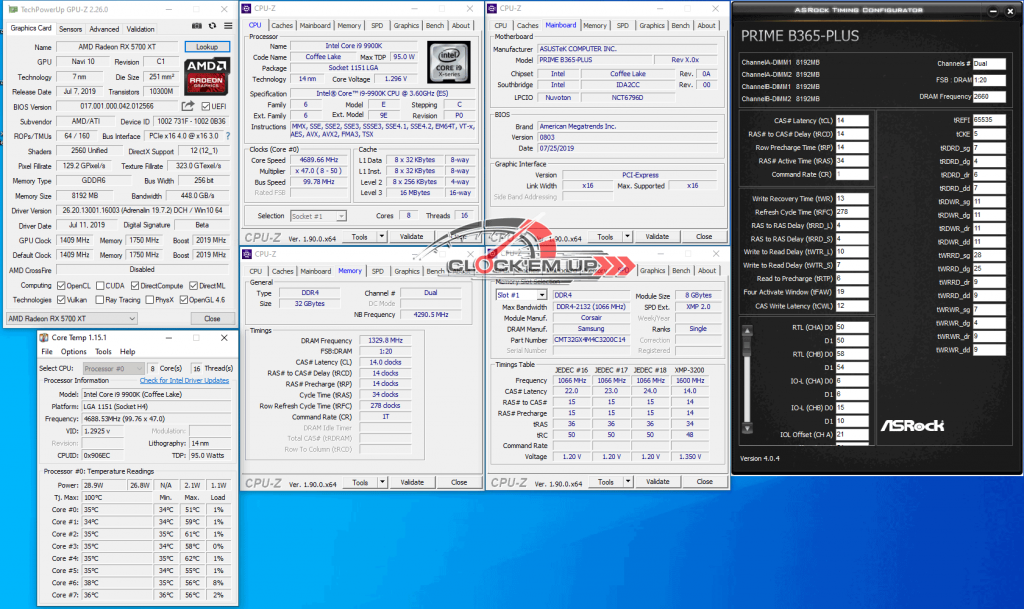Open the Options menu in Core Temp
The image size is (1024, 609).
click(73, 352)
